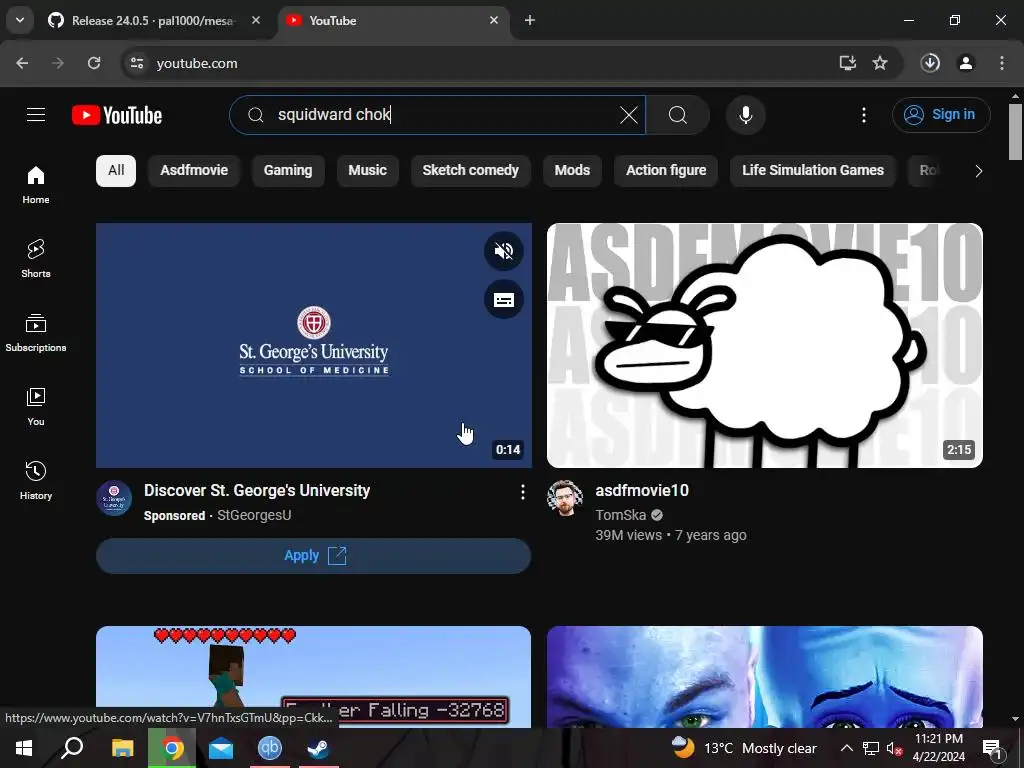The image size is (1024, 768).
Task: Select the Gaming filter chip
Action: pyautogui.click(x=288, y=170)
